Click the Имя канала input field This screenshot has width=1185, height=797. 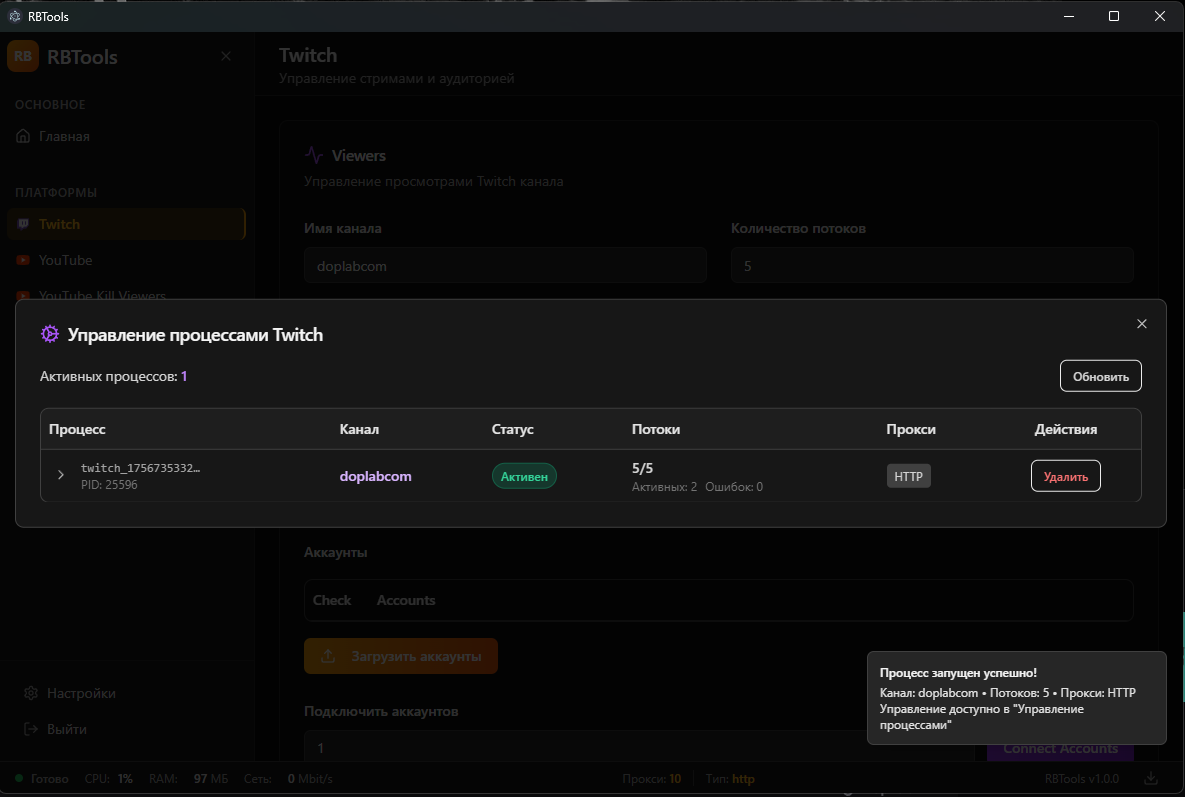(505, 266)
